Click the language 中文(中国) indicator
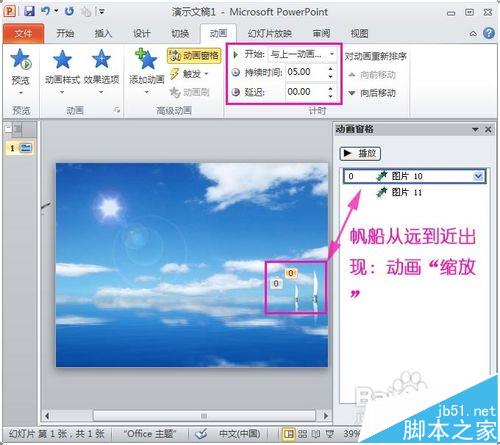 pos(240,434)
